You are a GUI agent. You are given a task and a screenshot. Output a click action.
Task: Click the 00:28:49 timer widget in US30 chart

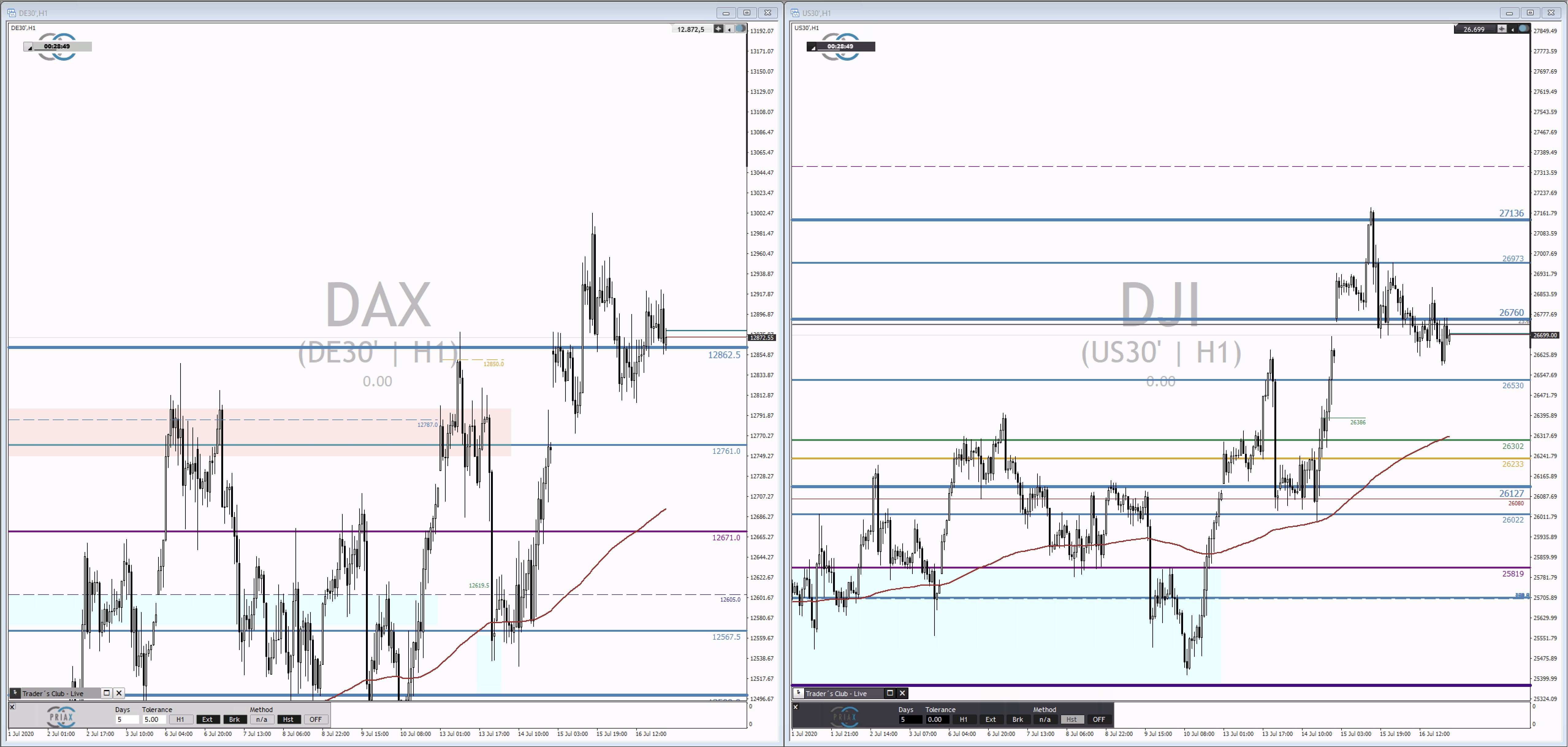click(x=841, y=46)
